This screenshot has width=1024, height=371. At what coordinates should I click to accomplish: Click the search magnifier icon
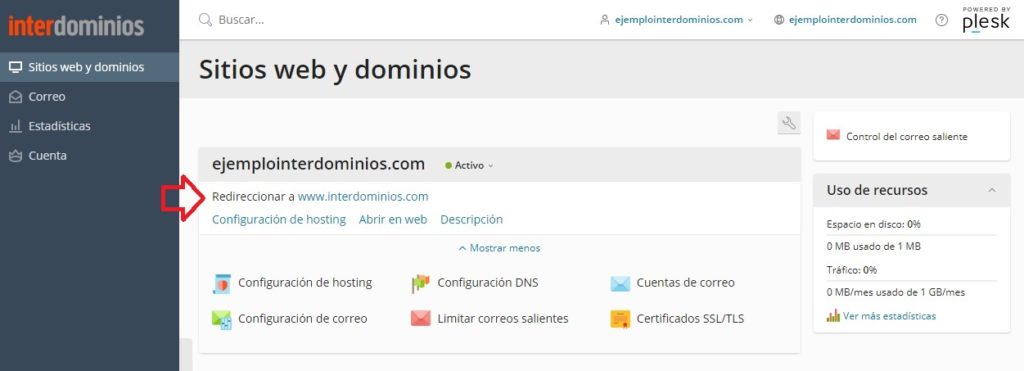(205, 20)
